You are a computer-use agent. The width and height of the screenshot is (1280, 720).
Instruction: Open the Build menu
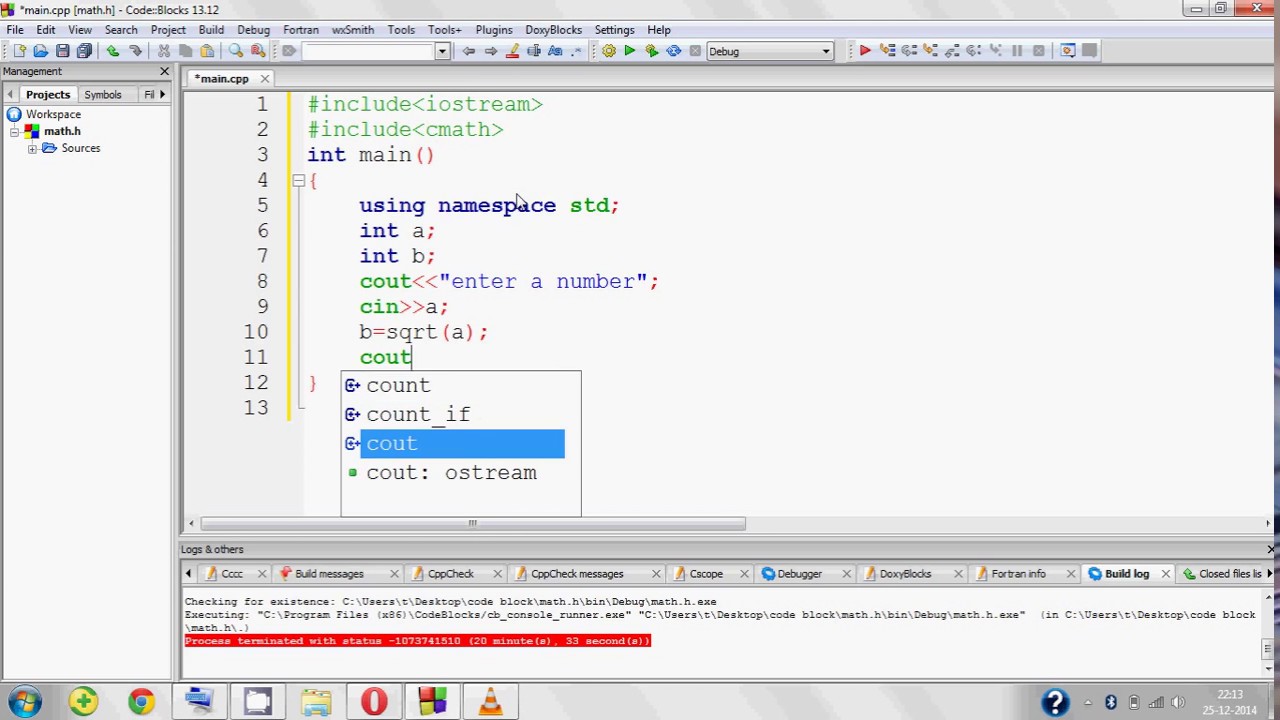point(211,30)
